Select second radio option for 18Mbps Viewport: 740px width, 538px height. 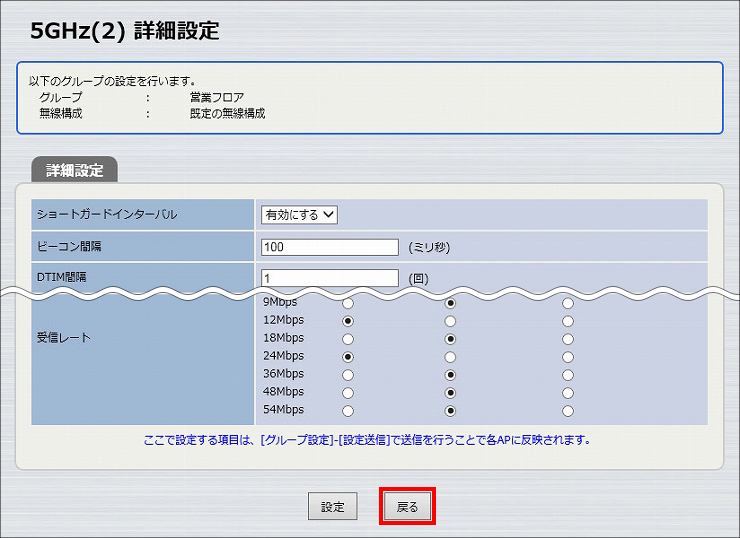pyautogui.click(x=450, y=339)
